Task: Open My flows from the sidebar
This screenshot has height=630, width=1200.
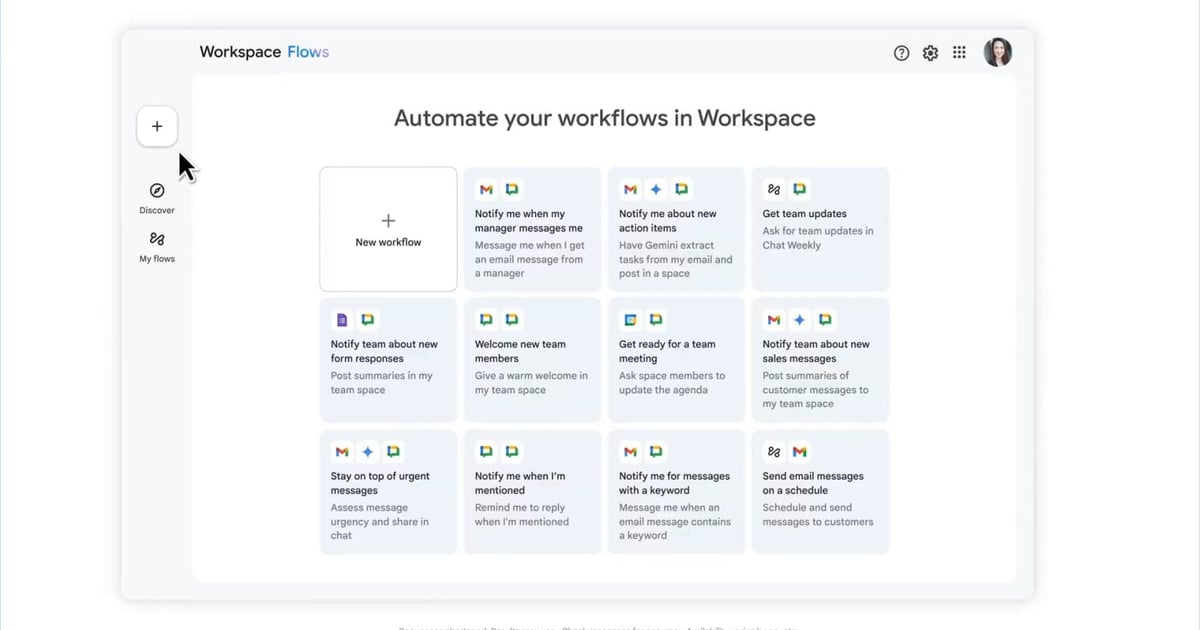Action: click(157, 247)
